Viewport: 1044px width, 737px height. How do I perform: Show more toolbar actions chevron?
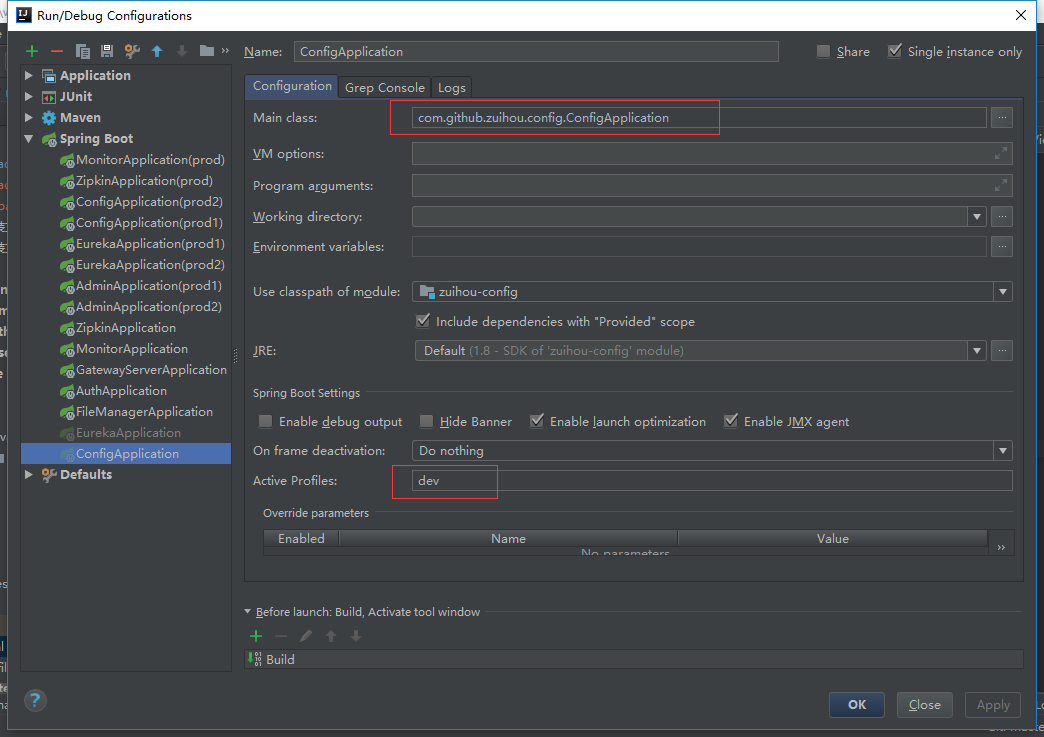(225, 51)
